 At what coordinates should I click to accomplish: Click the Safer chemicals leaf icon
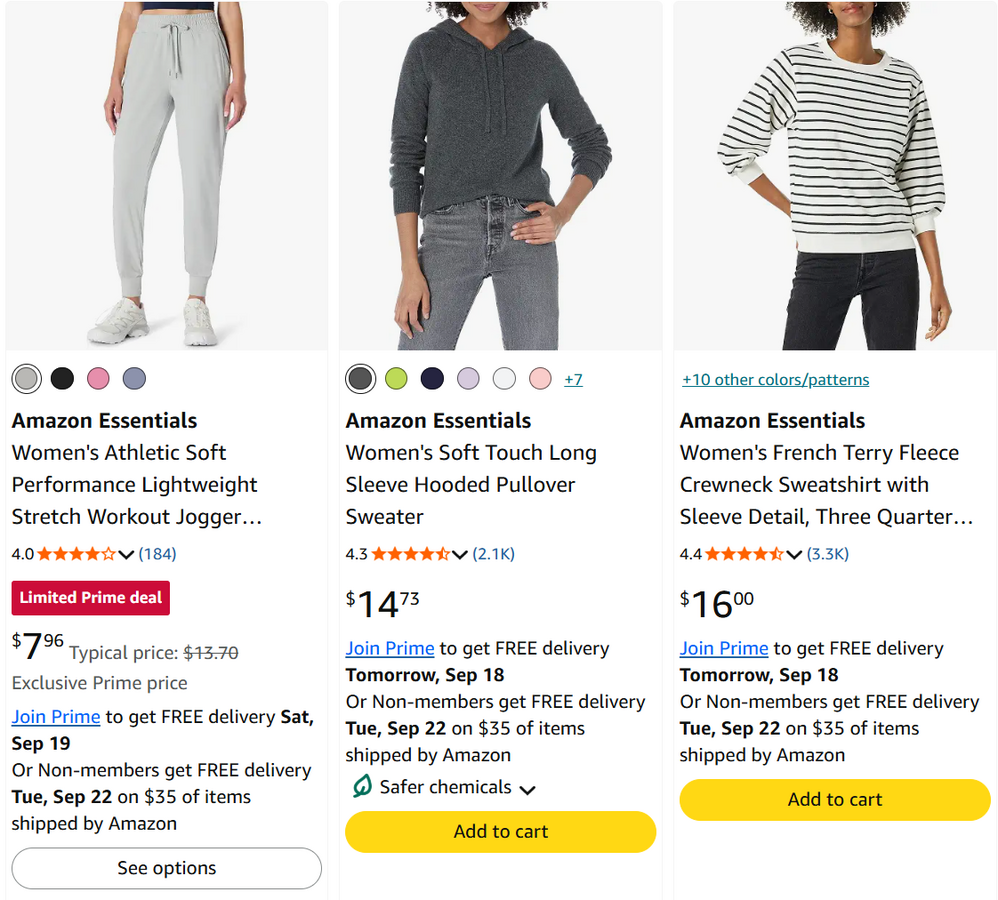pos(362,786)
